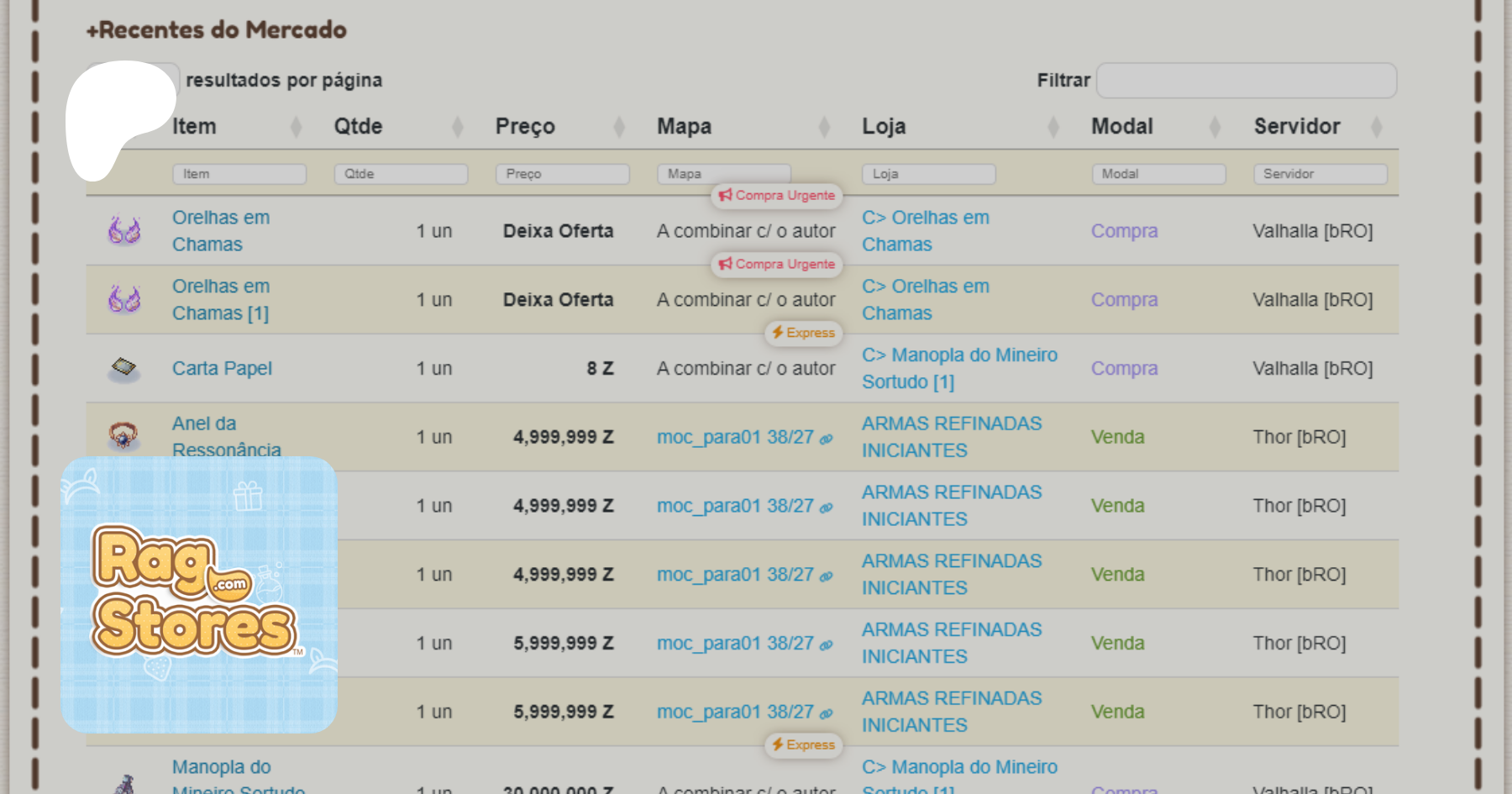Sort table by Loja column
The height and width of the screenshot is (794, 1512).
coord(959,127)
